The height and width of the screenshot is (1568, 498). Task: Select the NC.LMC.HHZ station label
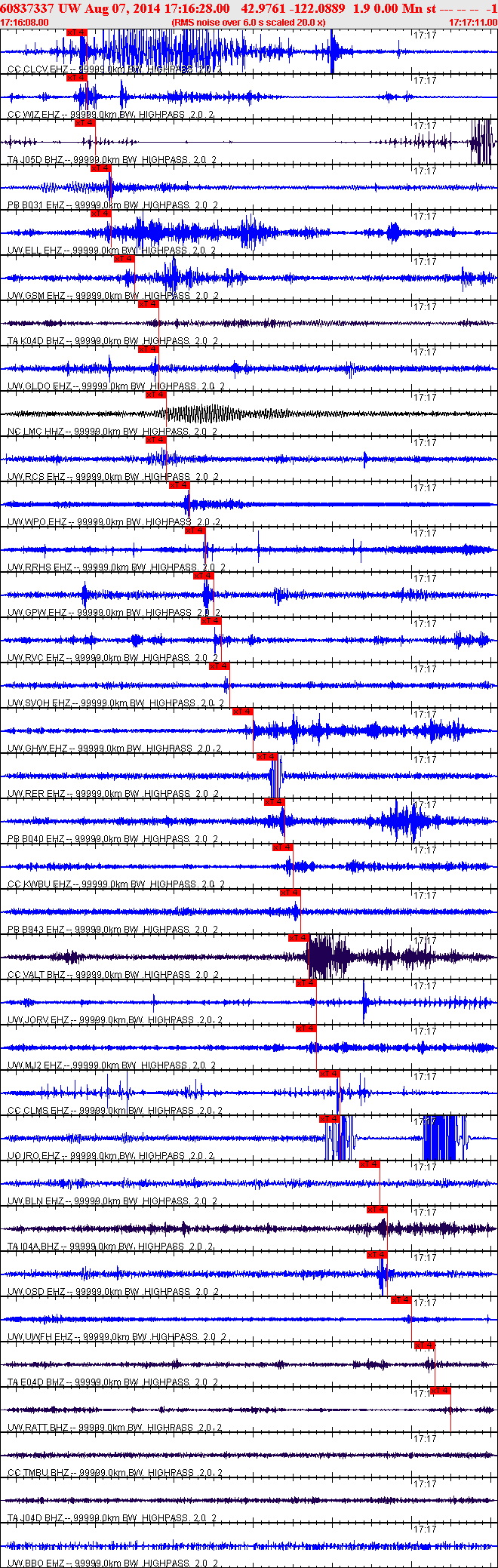[113, 432]
